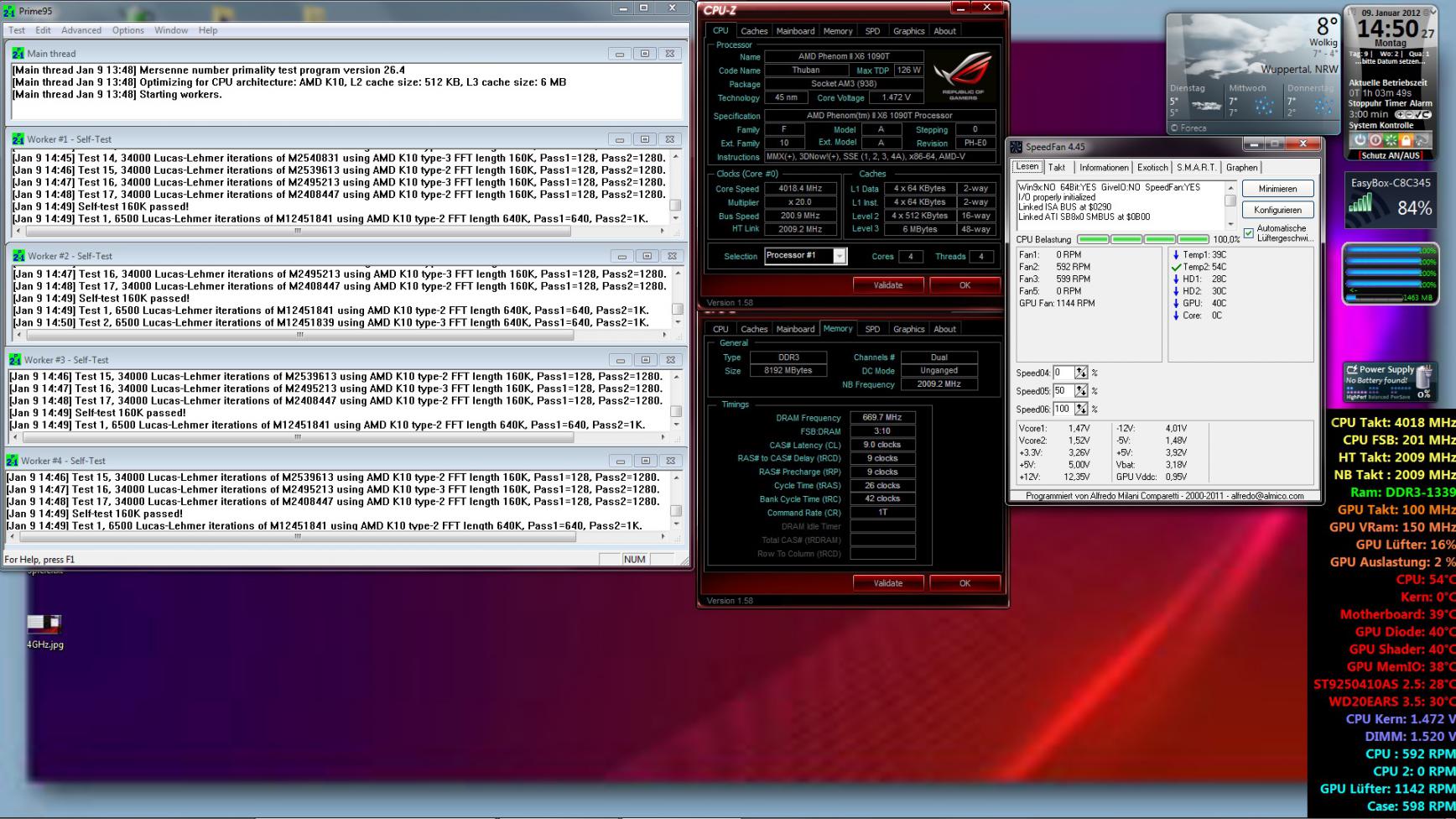Click the Republic of Gamers logo in CPU-Z

[x=962, y=76]
